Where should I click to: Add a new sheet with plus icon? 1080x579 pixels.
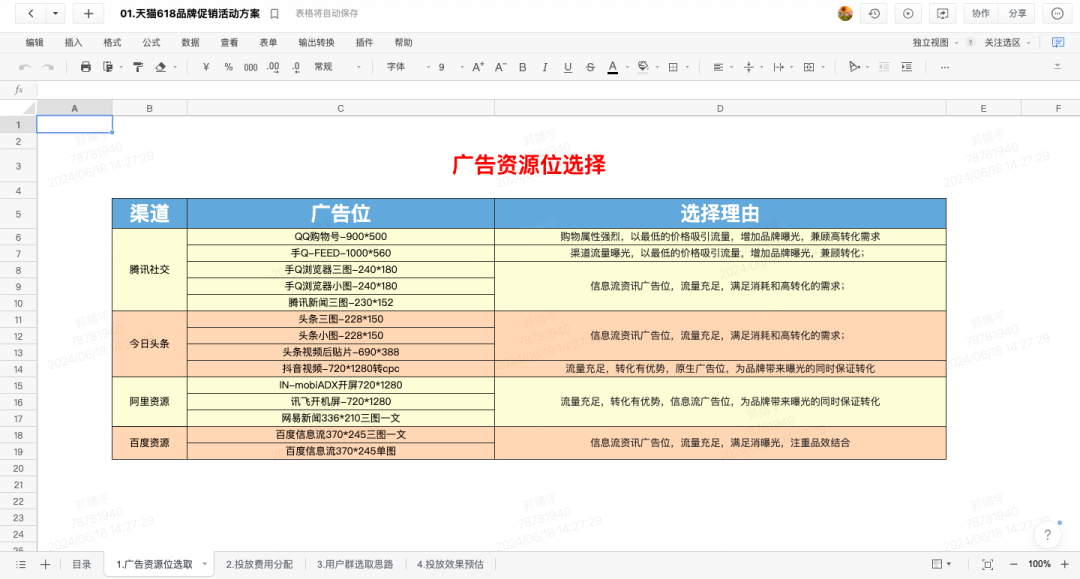pyautogui.click(x=45, y=564)
